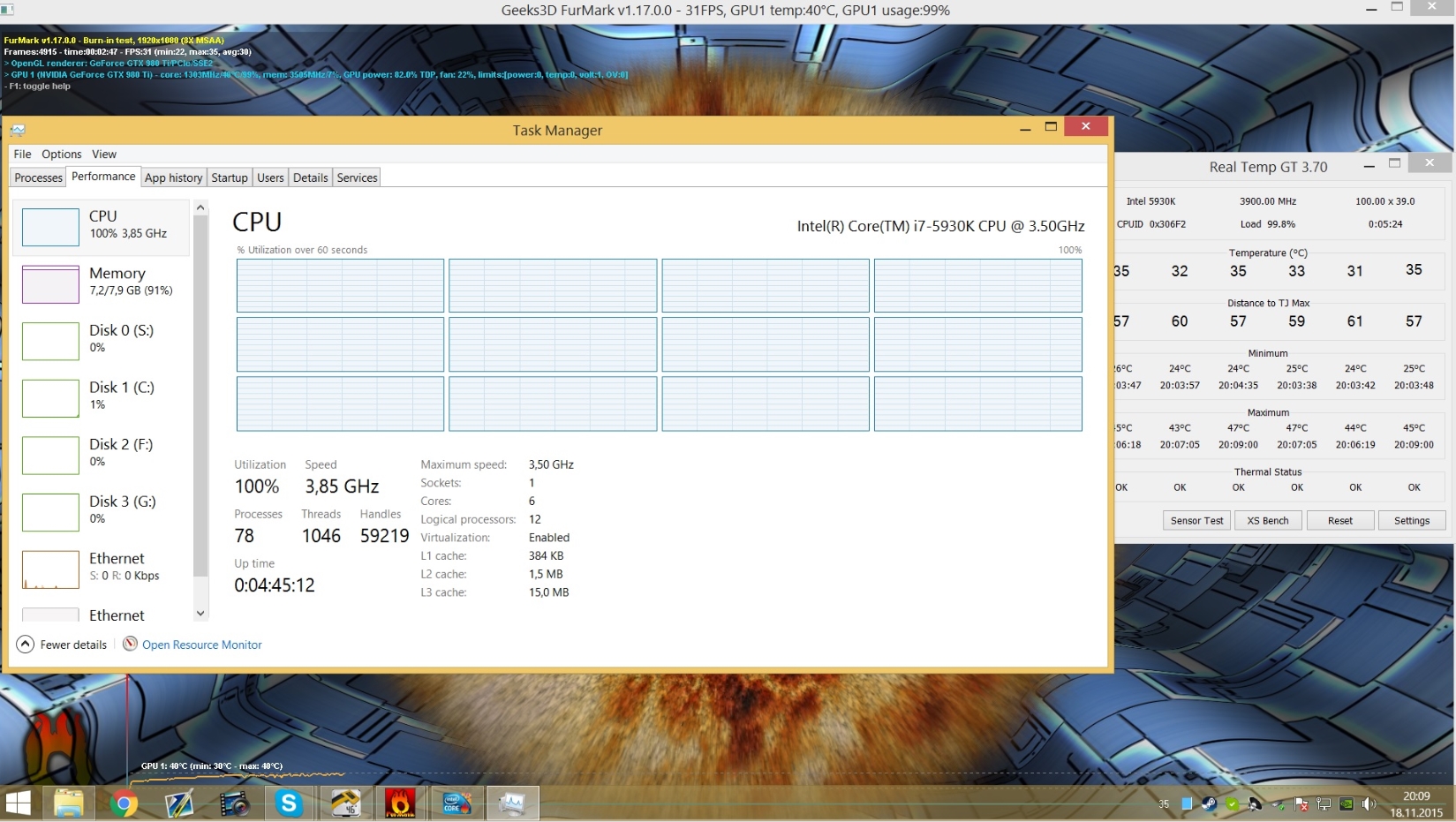
Task: Click the Processes count 78
Action: coord(245,536)
